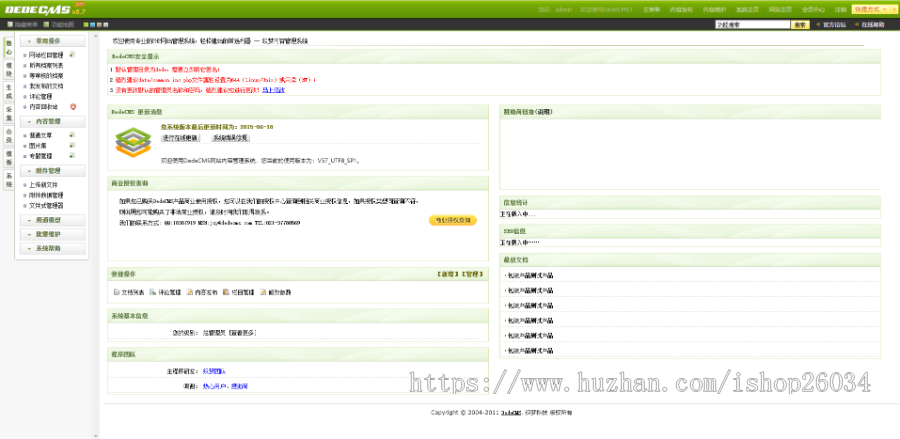Click the DedeCMS v5.7 logo
900x439 pixels.
(45, 9)
